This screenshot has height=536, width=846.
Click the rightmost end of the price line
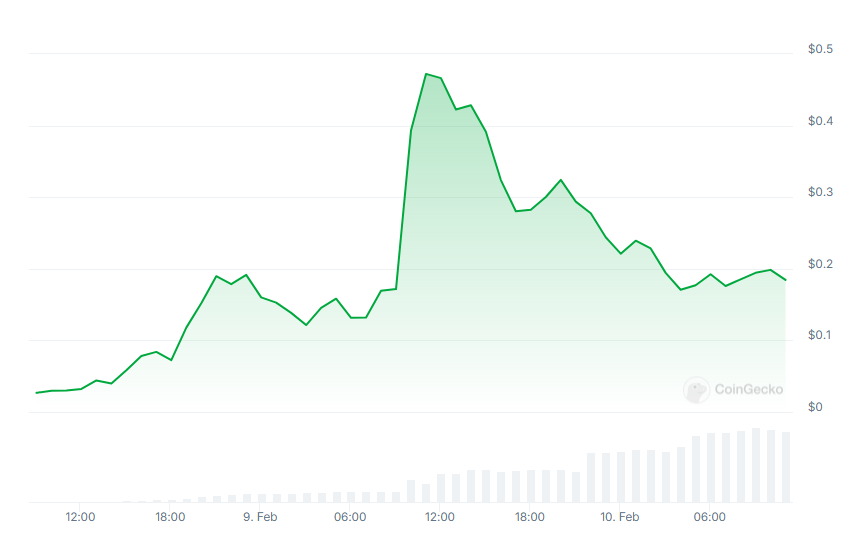(785, 280)
